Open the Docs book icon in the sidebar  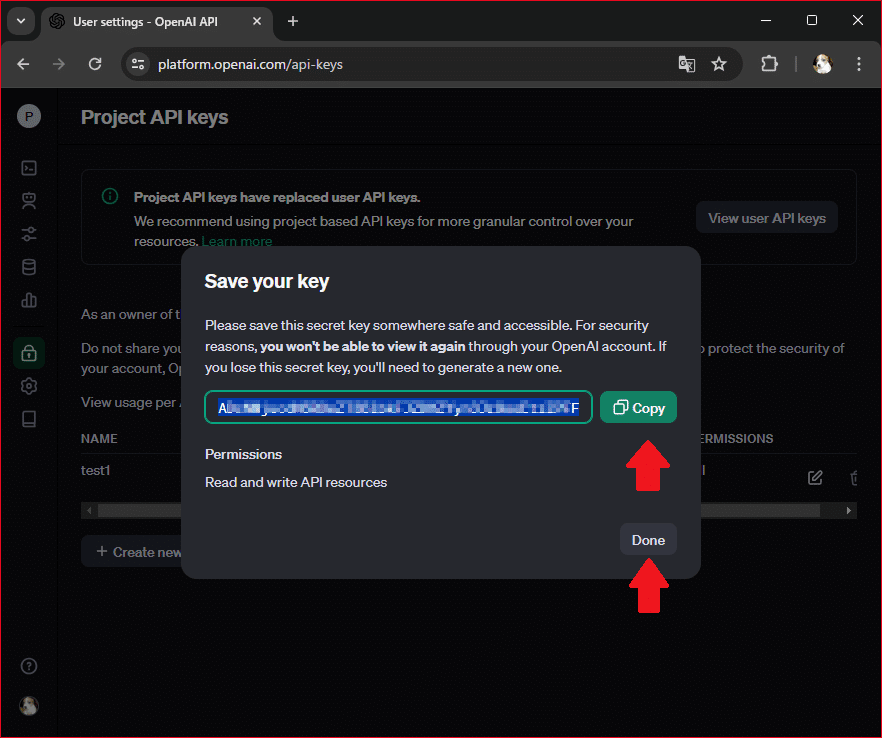click(x=29, y=419)
